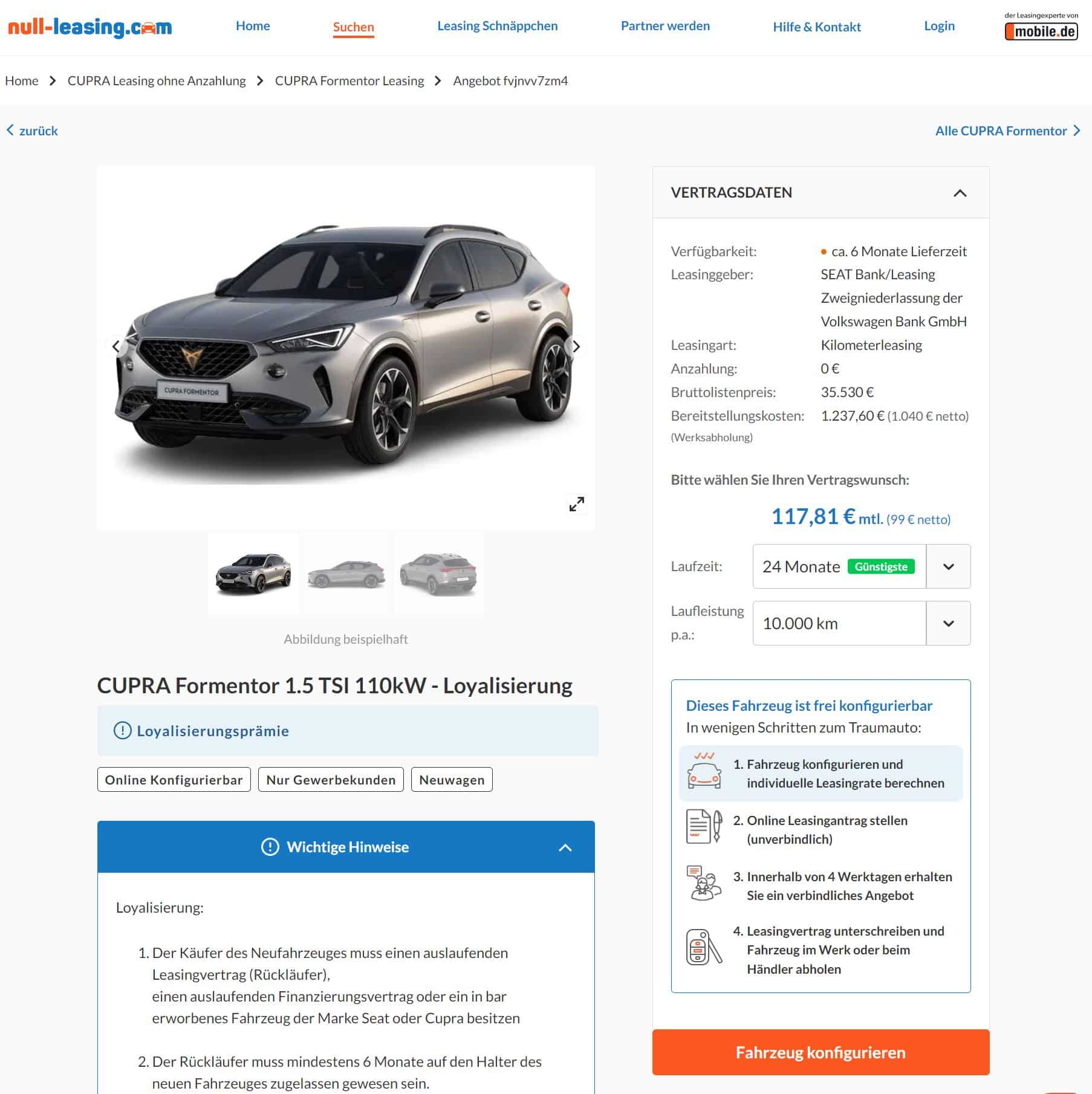
Task: Open Hilfe & Kontakt menu item
Action: (x=816, y=27)
